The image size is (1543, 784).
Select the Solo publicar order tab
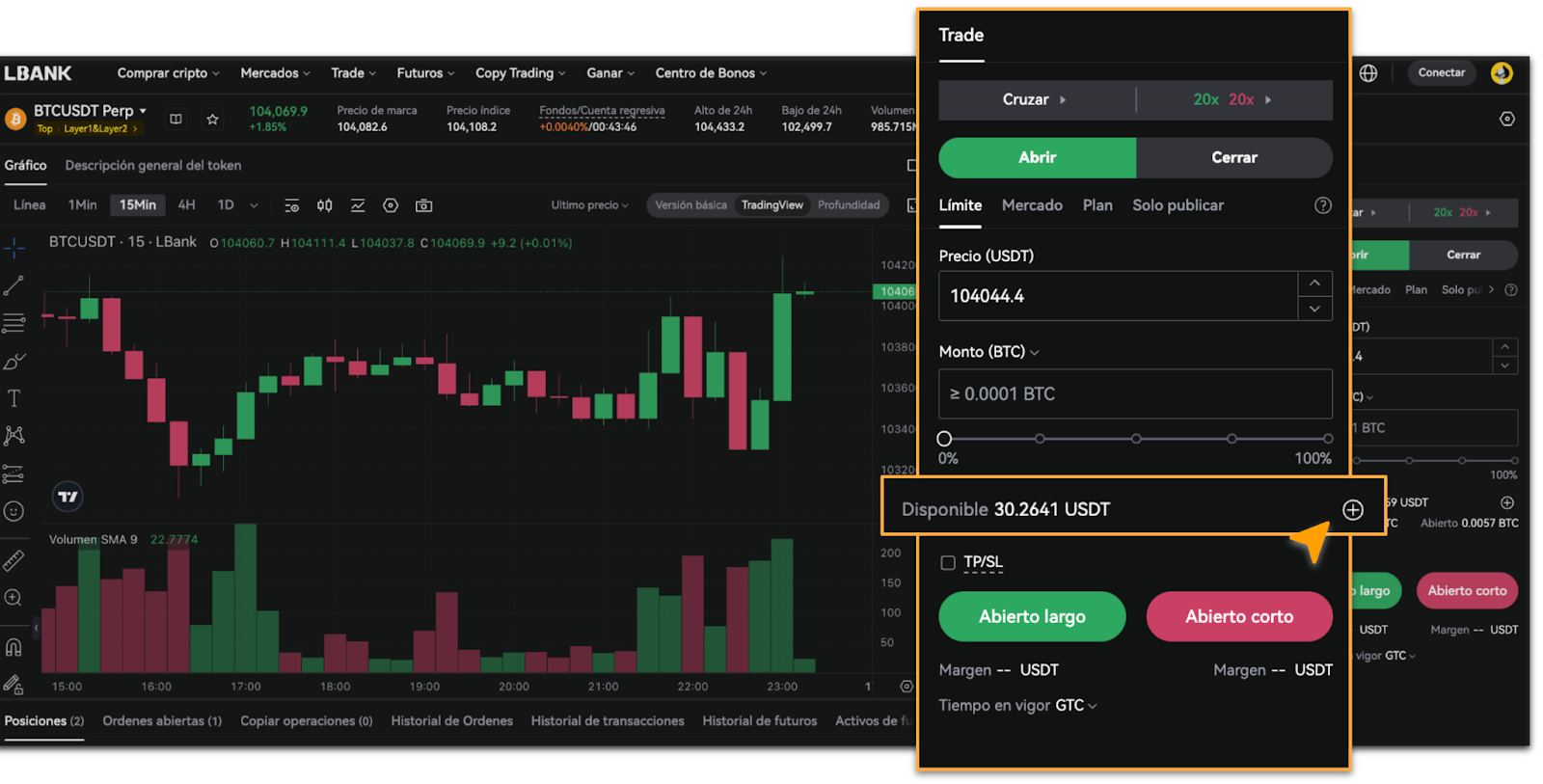[1178, 205]
